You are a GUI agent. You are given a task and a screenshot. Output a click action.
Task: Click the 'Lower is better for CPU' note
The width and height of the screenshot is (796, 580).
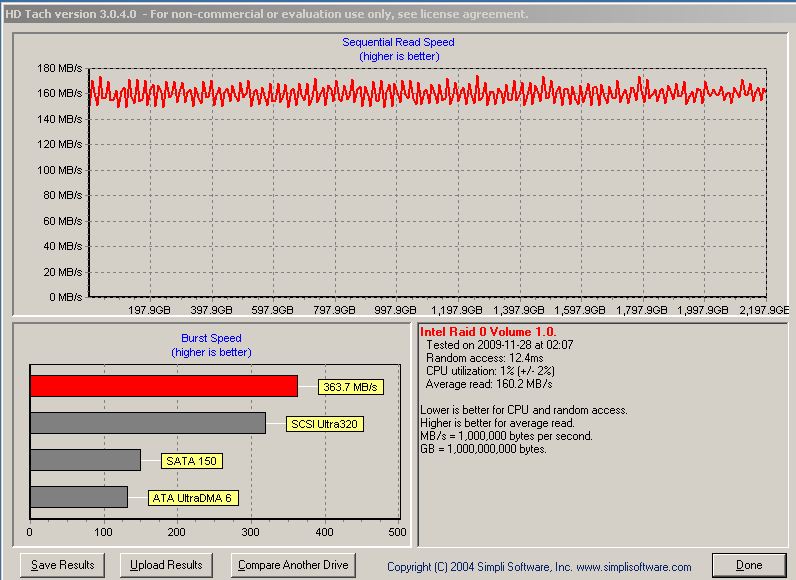click(x=524, y=410)
